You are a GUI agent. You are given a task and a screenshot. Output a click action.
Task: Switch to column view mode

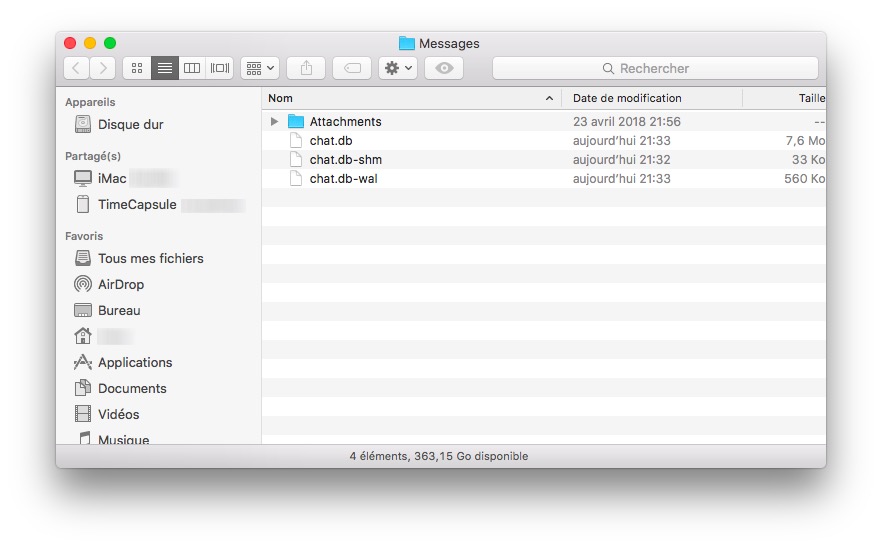[x=192, y=68]
